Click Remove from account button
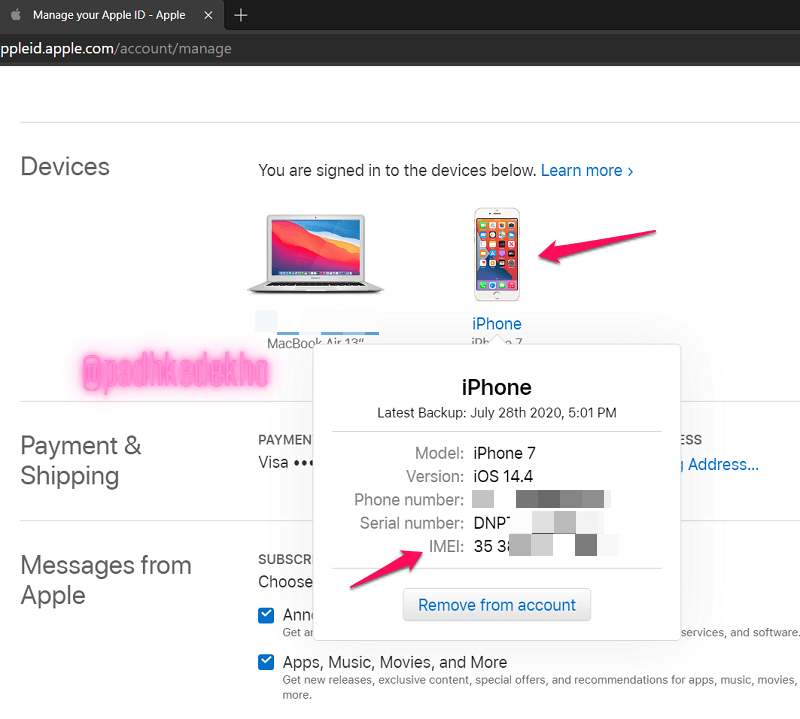The width and height of the screenshot is (800, 719). (497, 605)
